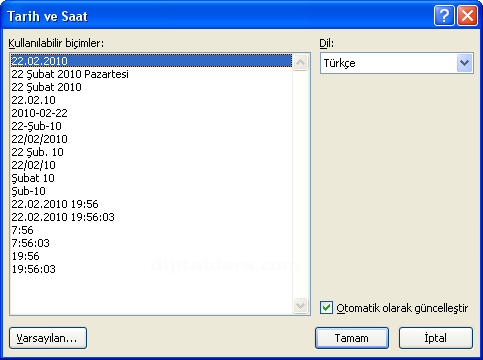Select format 2010-02-22
The width and height of the screenshot is (483, 360).
click(151, 113)
